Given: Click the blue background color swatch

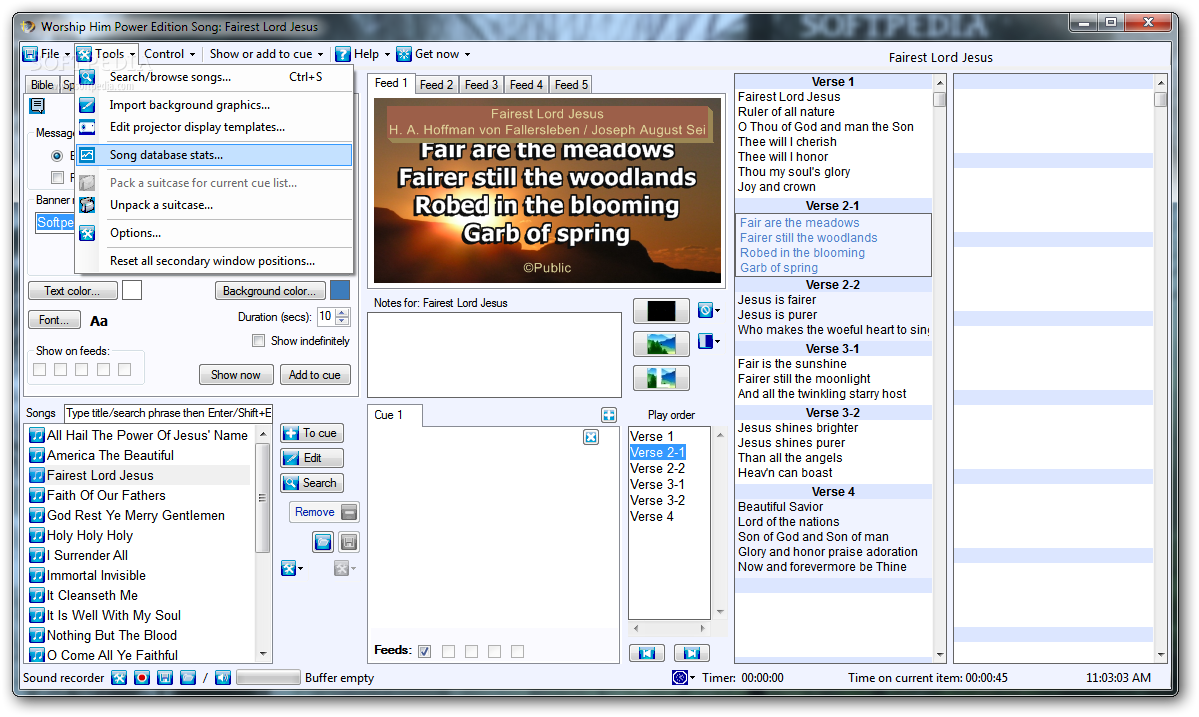Looking at the screenshot, I should pos(340,290).
